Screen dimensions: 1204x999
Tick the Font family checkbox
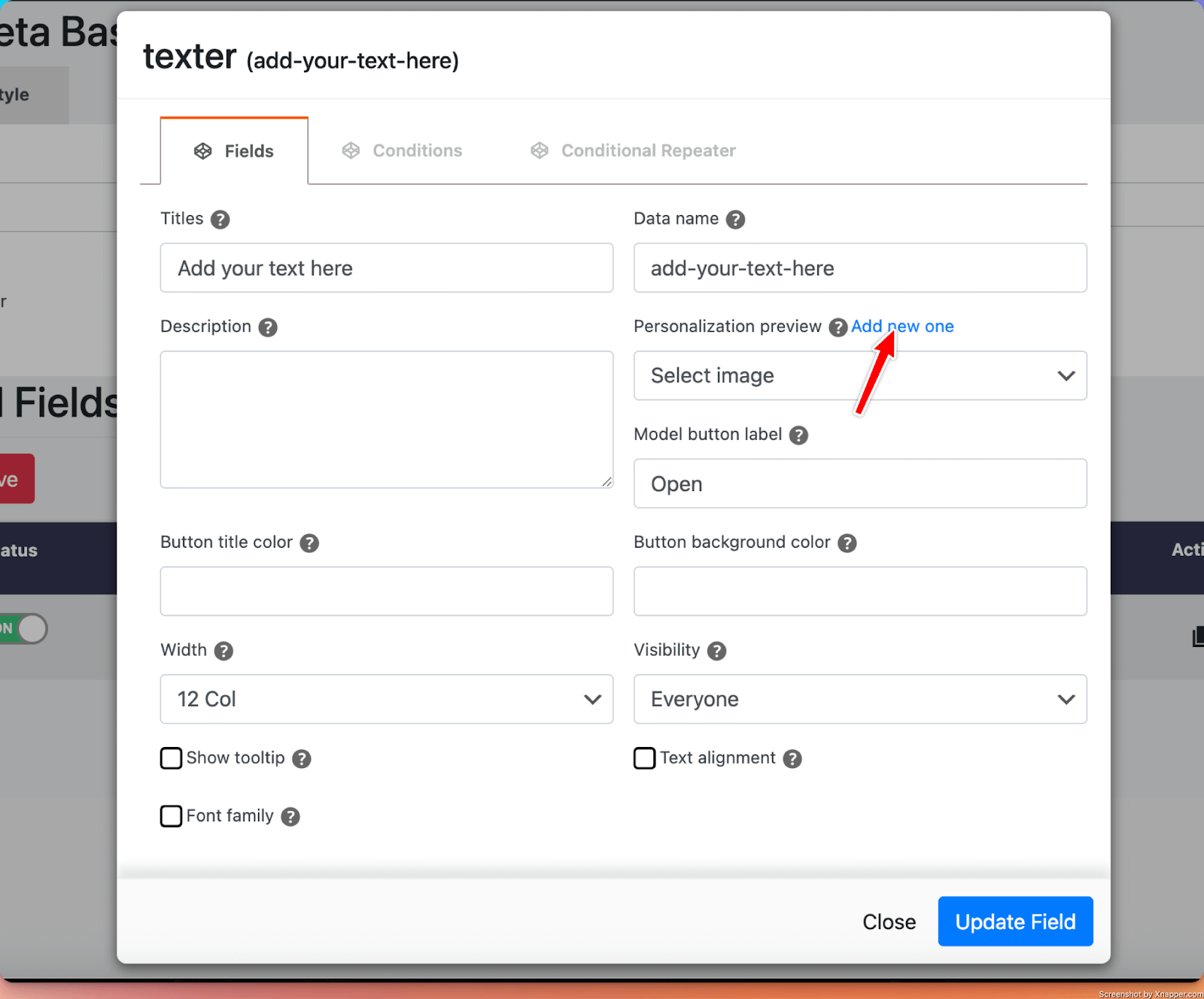172,816
